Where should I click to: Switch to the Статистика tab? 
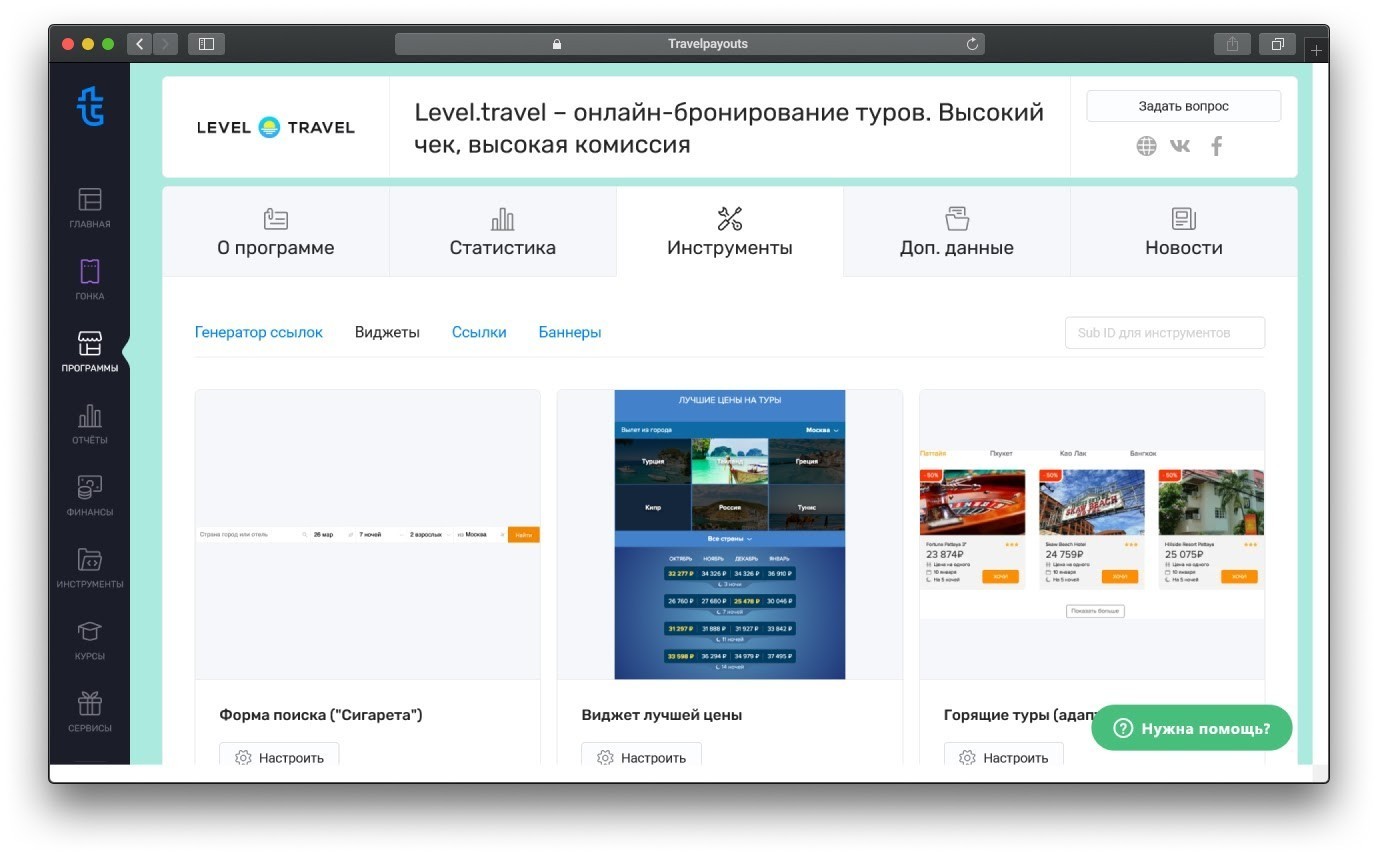[503, 231]
